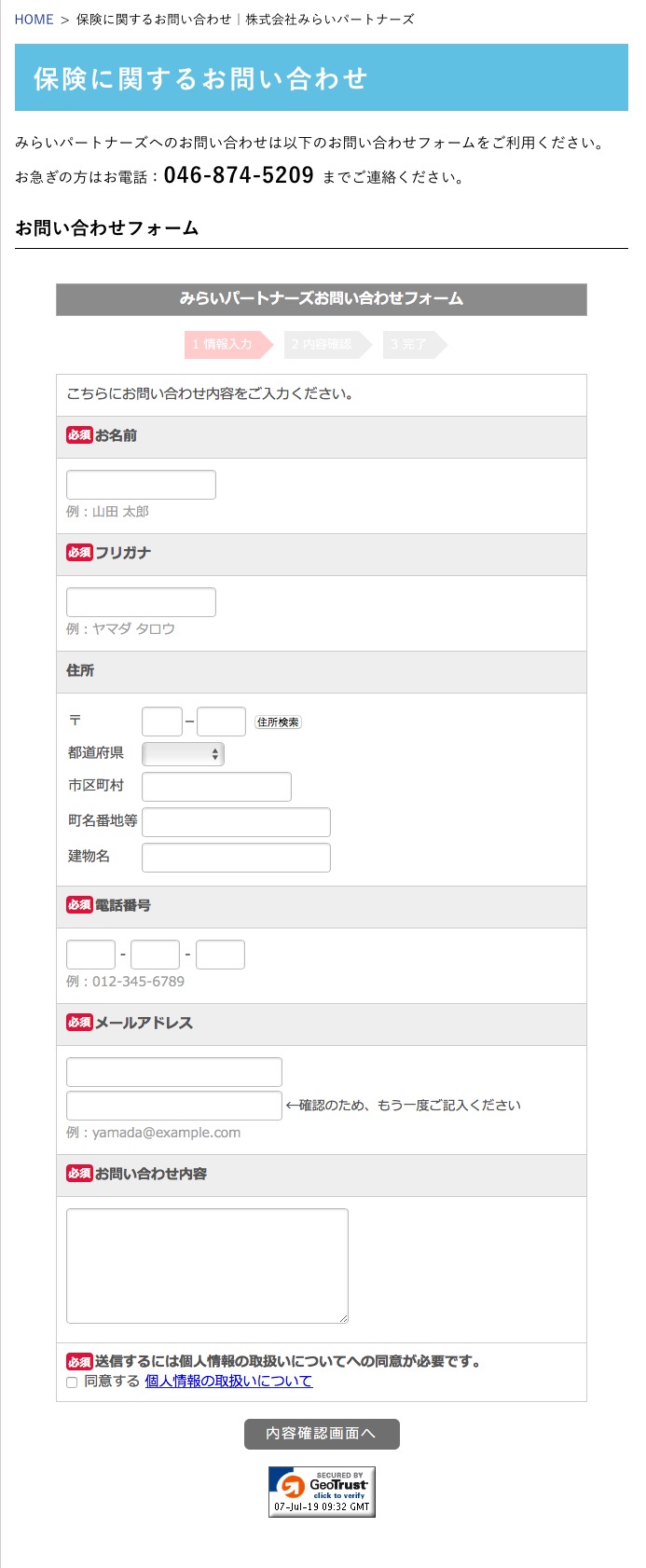This screenshot has height=1568, width=646.
Task: Click the 住所検索 address search button
Action: 278,722
